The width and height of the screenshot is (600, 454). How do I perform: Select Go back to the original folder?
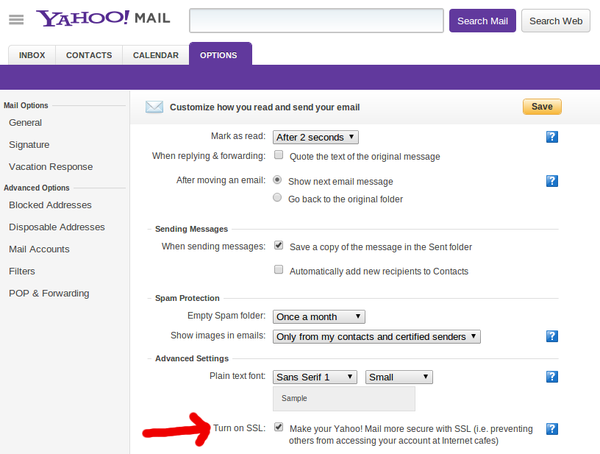279,199
